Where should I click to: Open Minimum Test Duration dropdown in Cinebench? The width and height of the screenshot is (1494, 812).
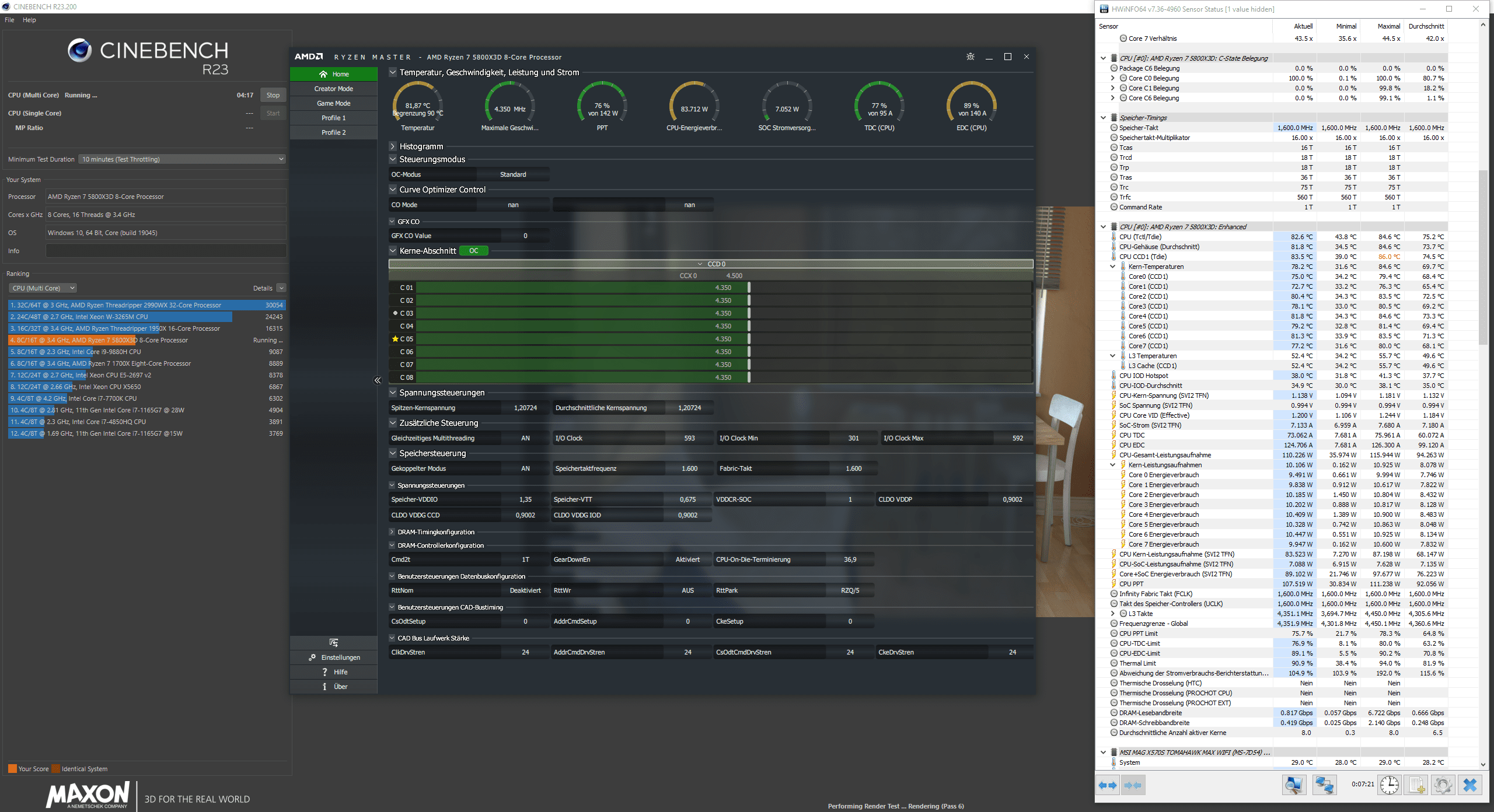[x=182, y=159]
